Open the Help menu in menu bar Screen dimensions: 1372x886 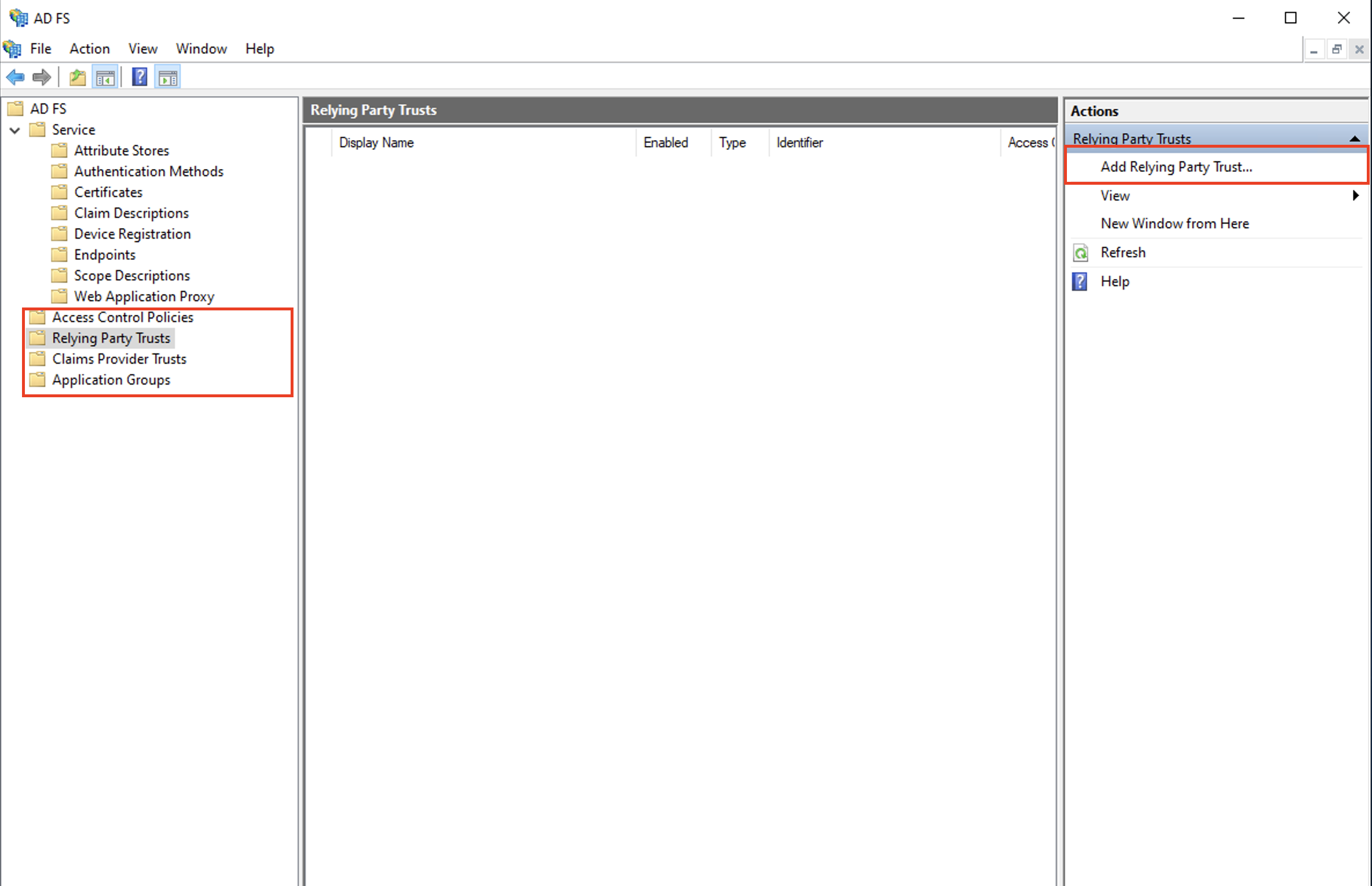tap(259, 49)
